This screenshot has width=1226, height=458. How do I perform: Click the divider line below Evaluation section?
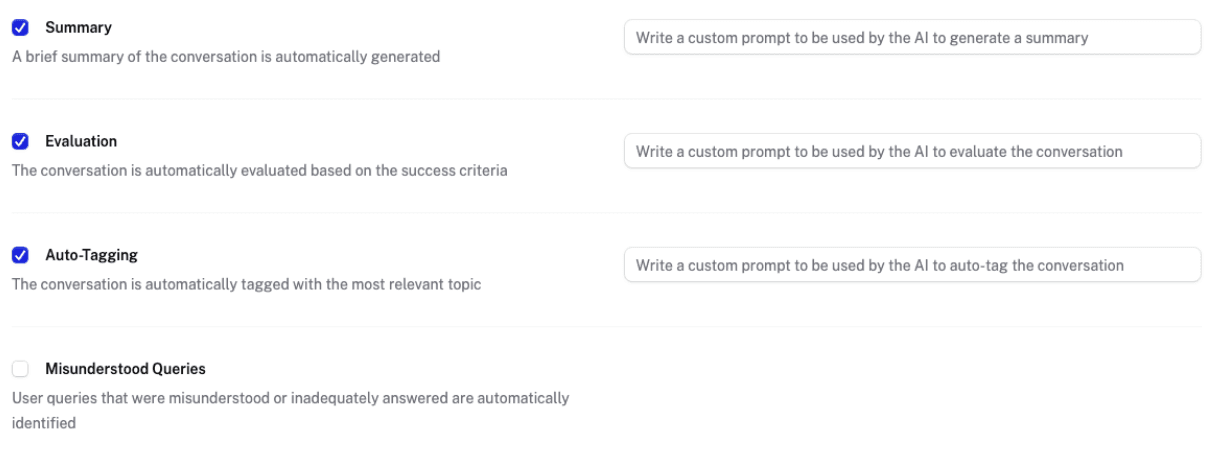(605, 213)
